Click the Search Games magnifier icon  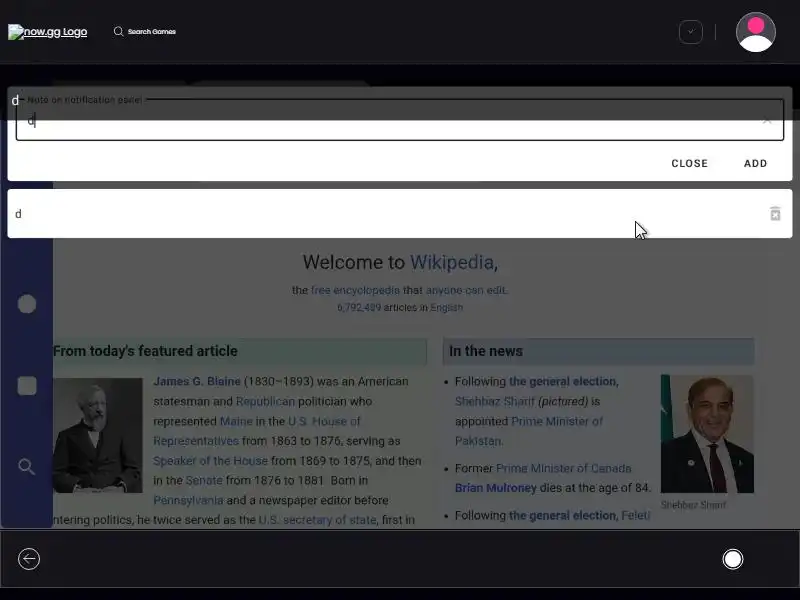(118, 32)
